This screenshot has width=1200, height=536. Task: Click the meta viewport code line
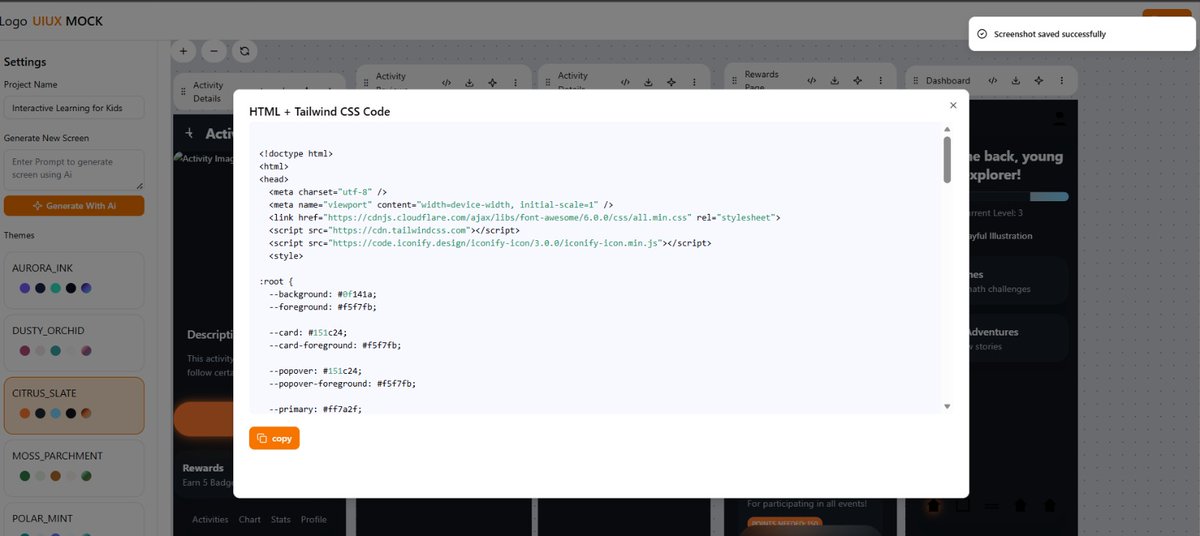[441, 204]
